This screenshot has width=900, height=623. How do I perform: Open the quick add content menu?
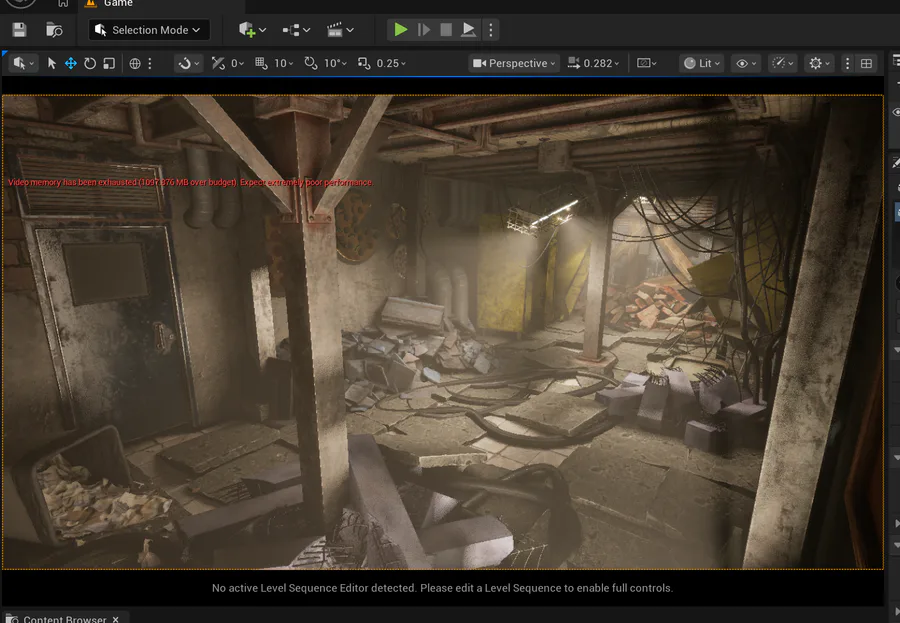[252, 30]
